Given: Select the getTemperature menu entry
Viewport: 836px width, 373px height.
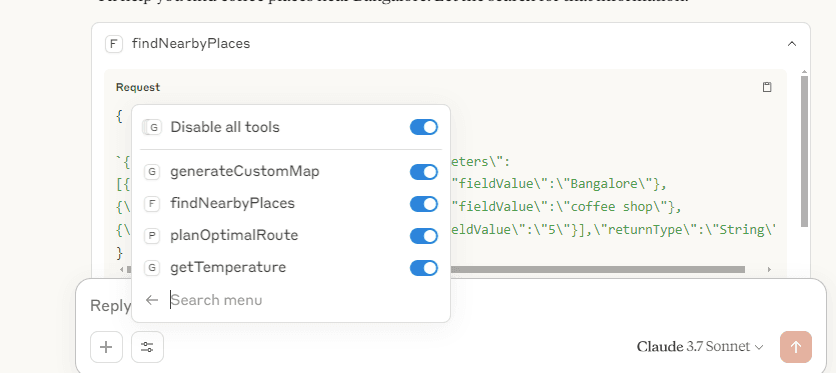Looking at the screenshot, I should tap(291, 267).
